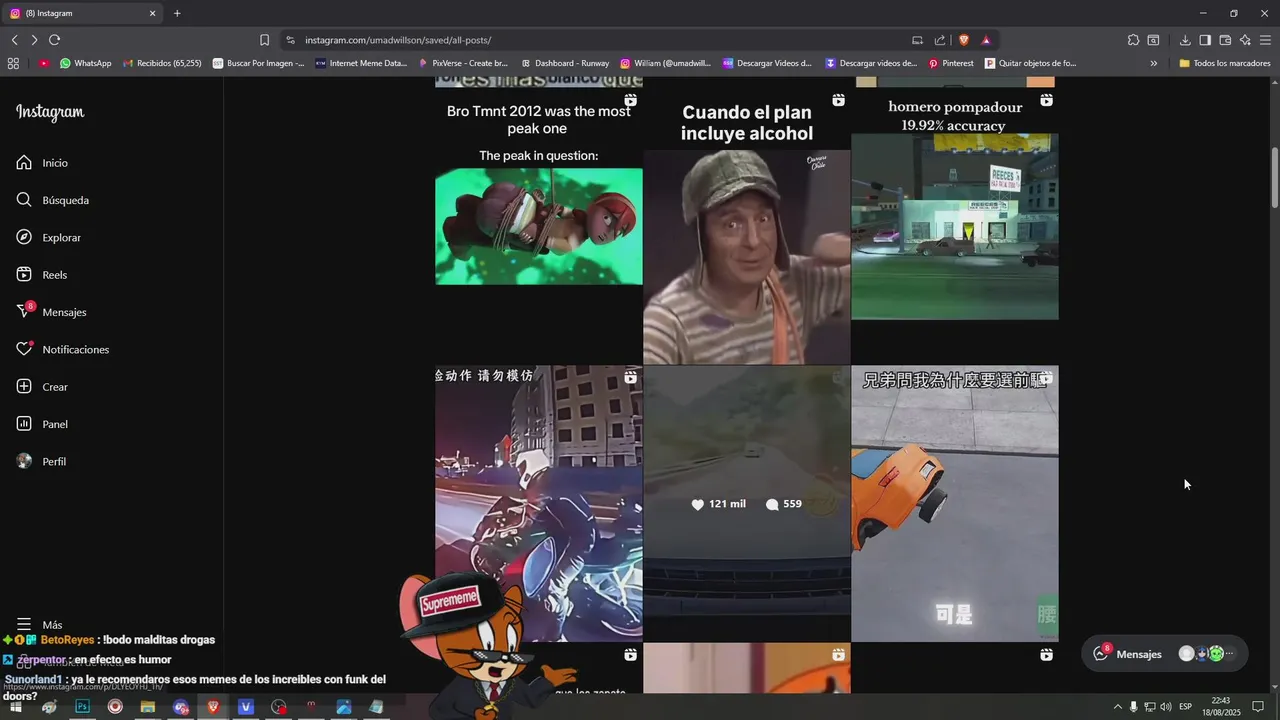Screen dimensions: 1280x720
Task: Click the bookmark icon beside address bar
Action: (264, 40)
